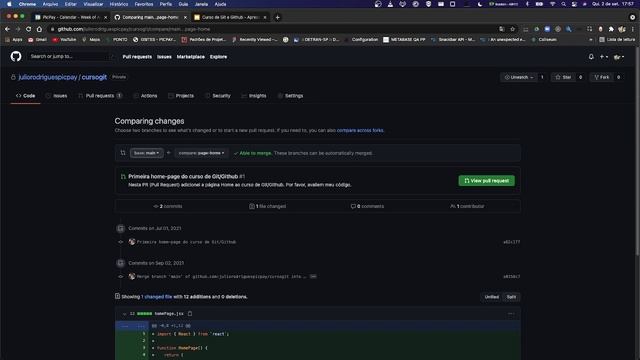Open the Histórico menu in the menu bar
Viewport: 640px width, 360px height.
coord(118,4)
